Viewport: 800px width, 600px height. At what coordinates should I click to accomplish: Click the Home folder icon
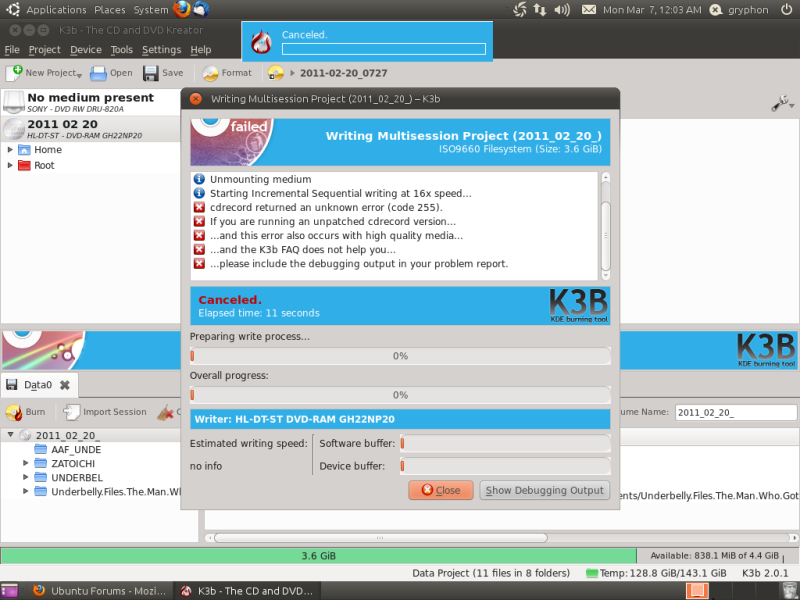click(x=24, y=150)
